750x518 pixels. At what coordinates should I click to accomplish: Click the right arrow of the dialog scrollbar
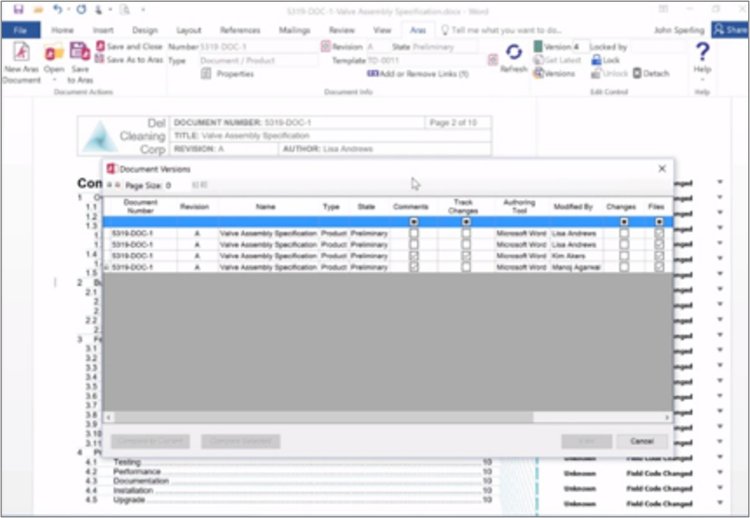(x=667, y=417)
